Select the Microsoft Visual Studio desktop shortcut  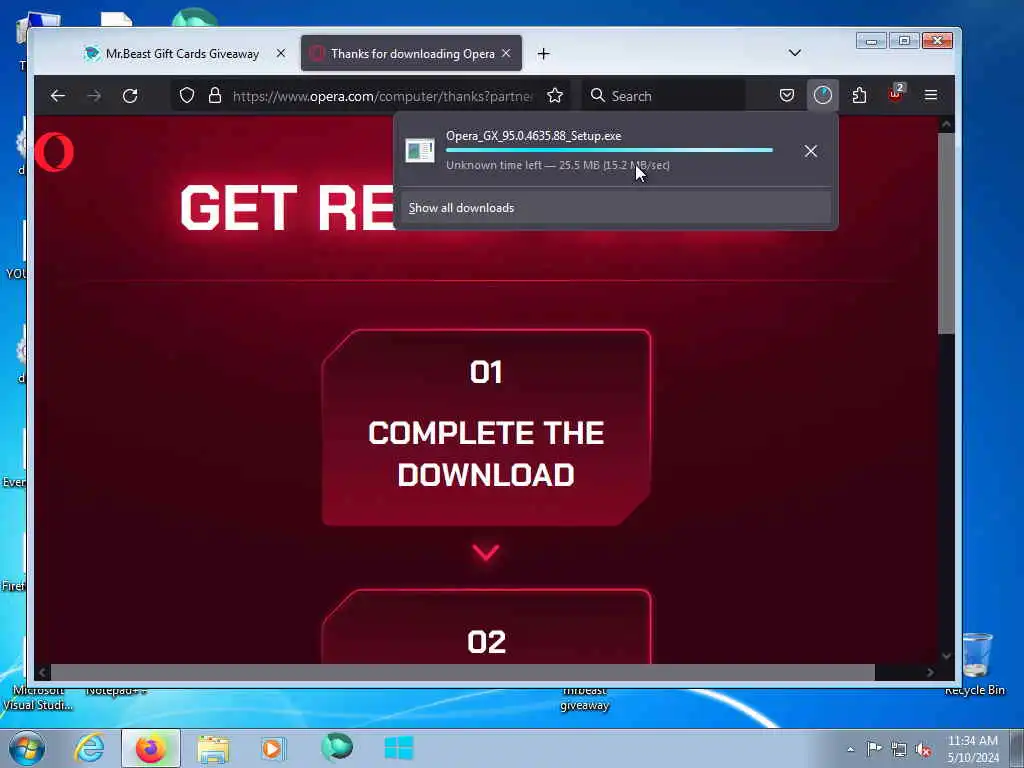point(37,698)
